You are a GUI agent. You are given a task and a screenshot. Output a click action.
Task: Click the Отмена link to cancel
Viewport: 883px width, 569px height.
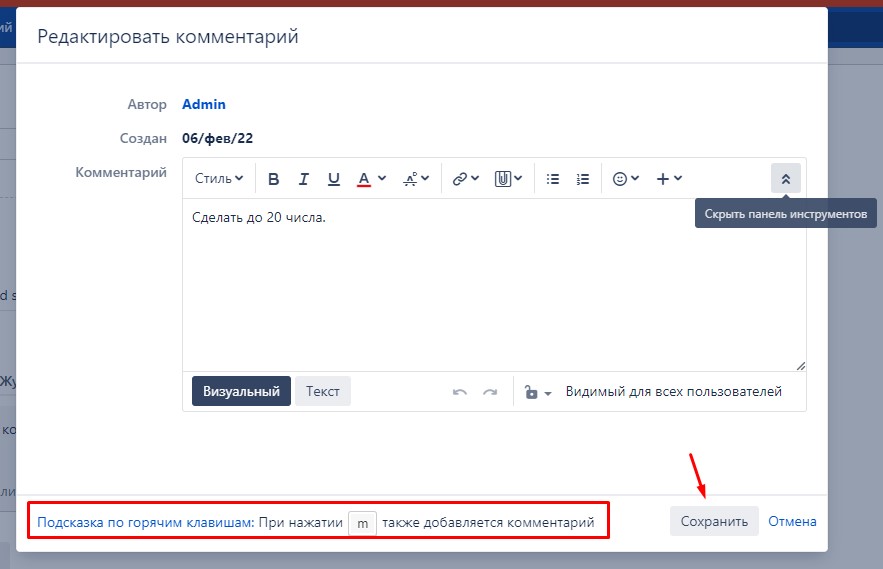(x=792, y=521)
